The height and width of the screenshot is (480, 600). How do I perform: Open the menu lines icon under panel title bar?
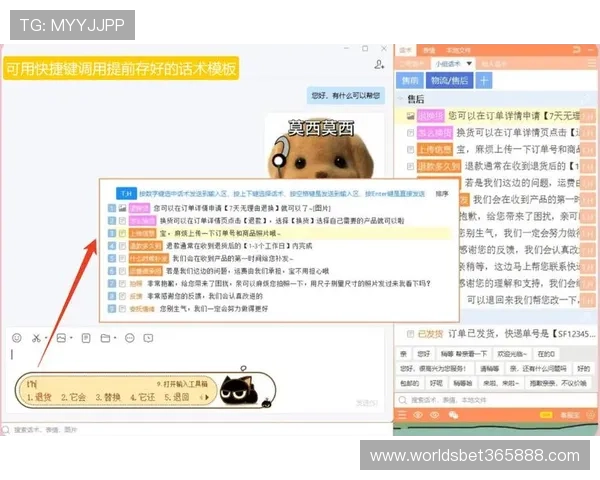coord(592,64)
